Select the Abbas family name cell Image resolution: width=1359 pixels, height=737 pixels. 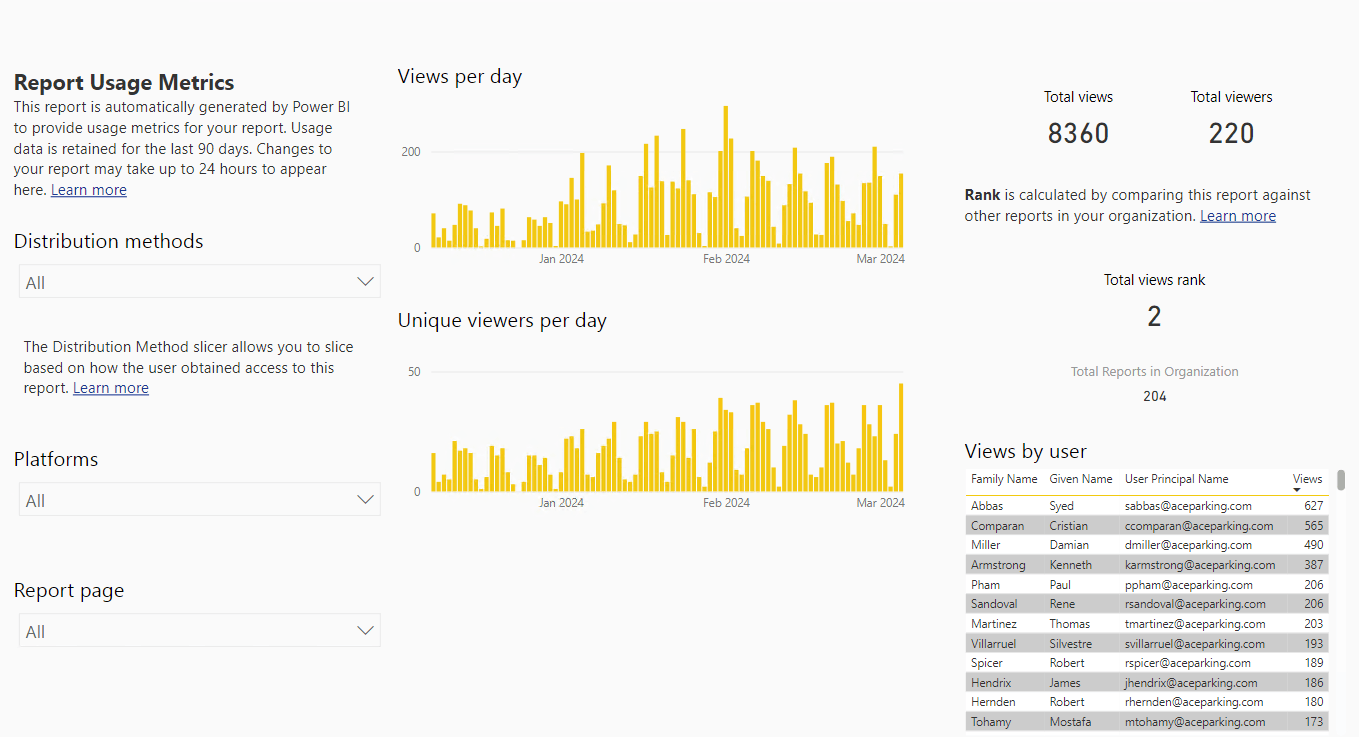click(987, 506)
